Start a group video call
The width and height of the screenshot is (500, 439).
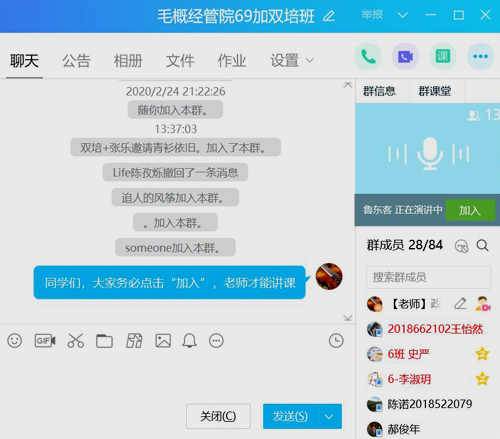tap(405, 56)
